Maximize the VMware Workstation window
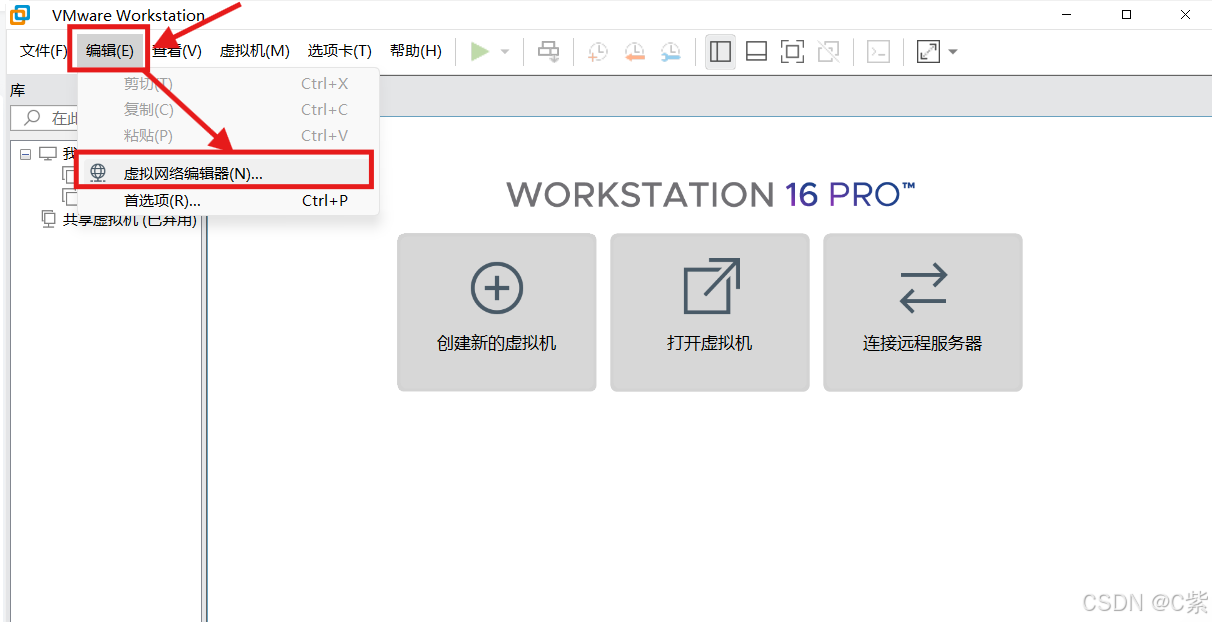The width and height of the screenshot is (1212, 622). tap(1127, 15)
